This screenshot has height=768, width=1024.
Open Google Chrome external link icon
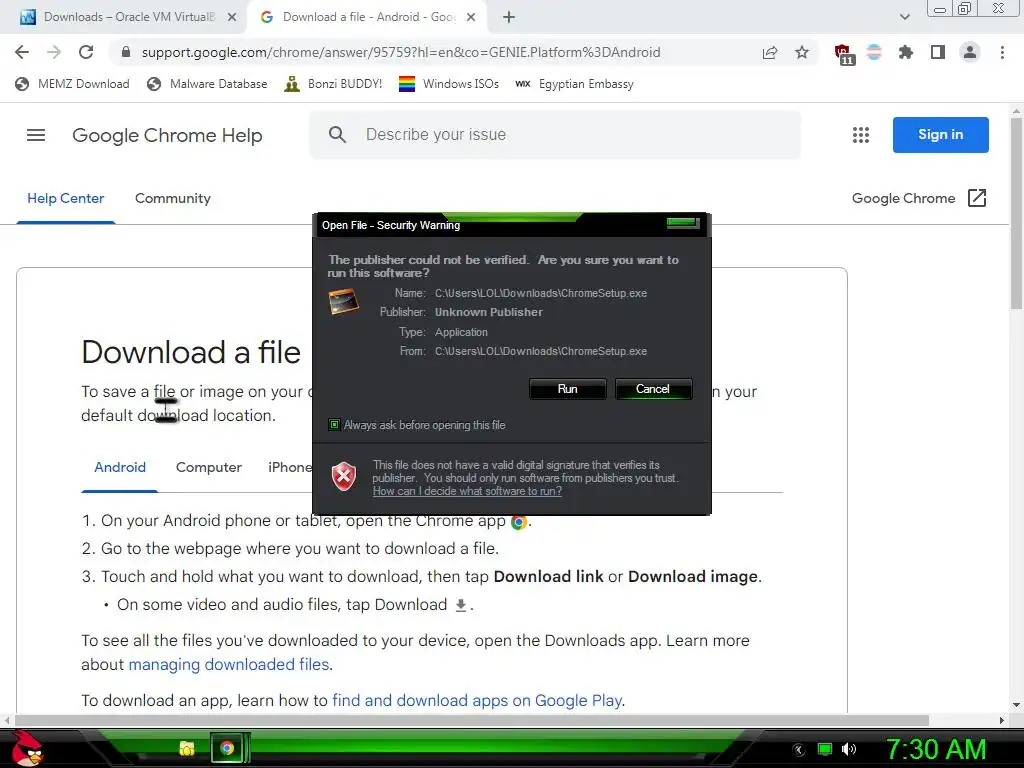976,198
